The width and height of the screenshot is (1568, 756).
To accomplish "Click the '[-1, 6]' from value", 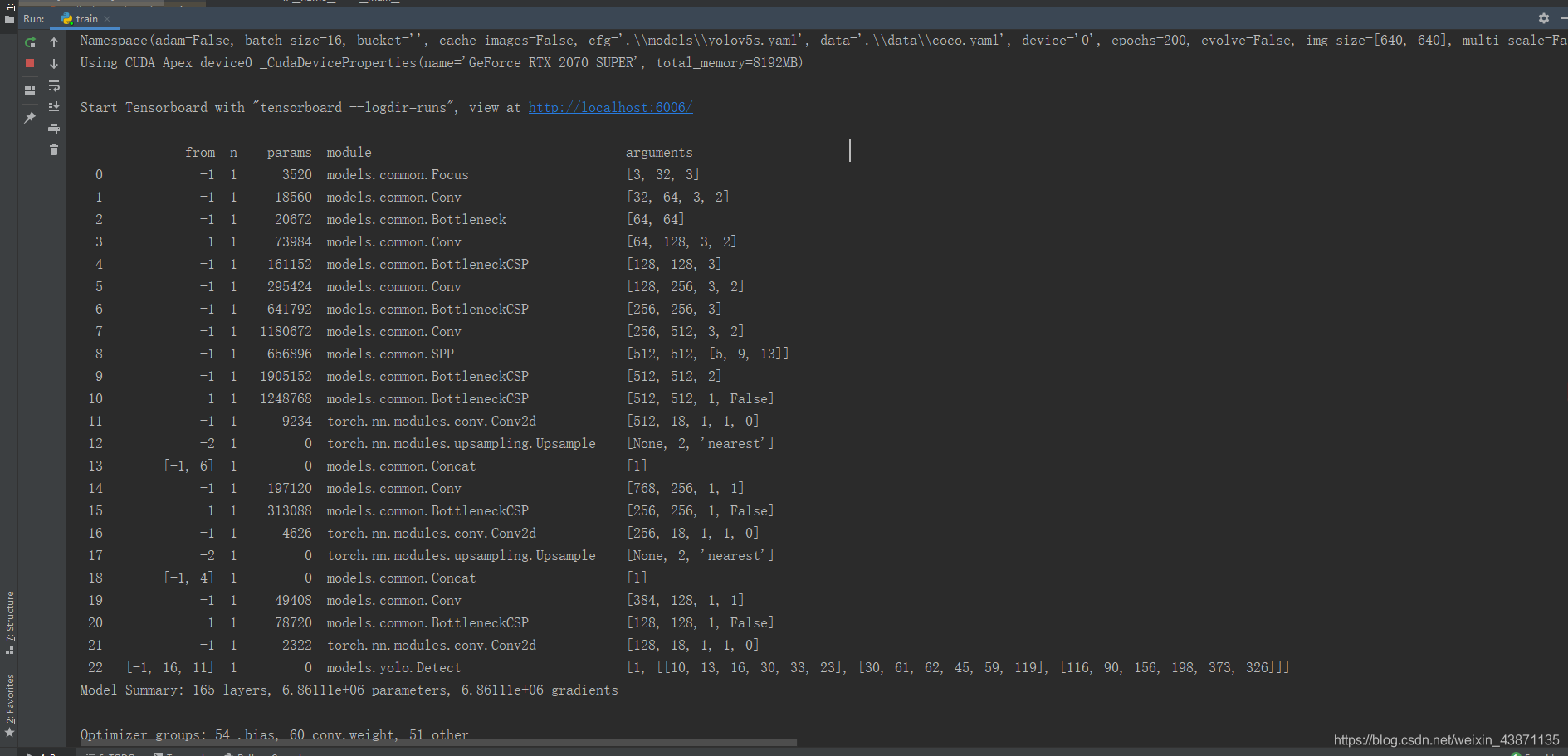I will [x=188, y=466].
